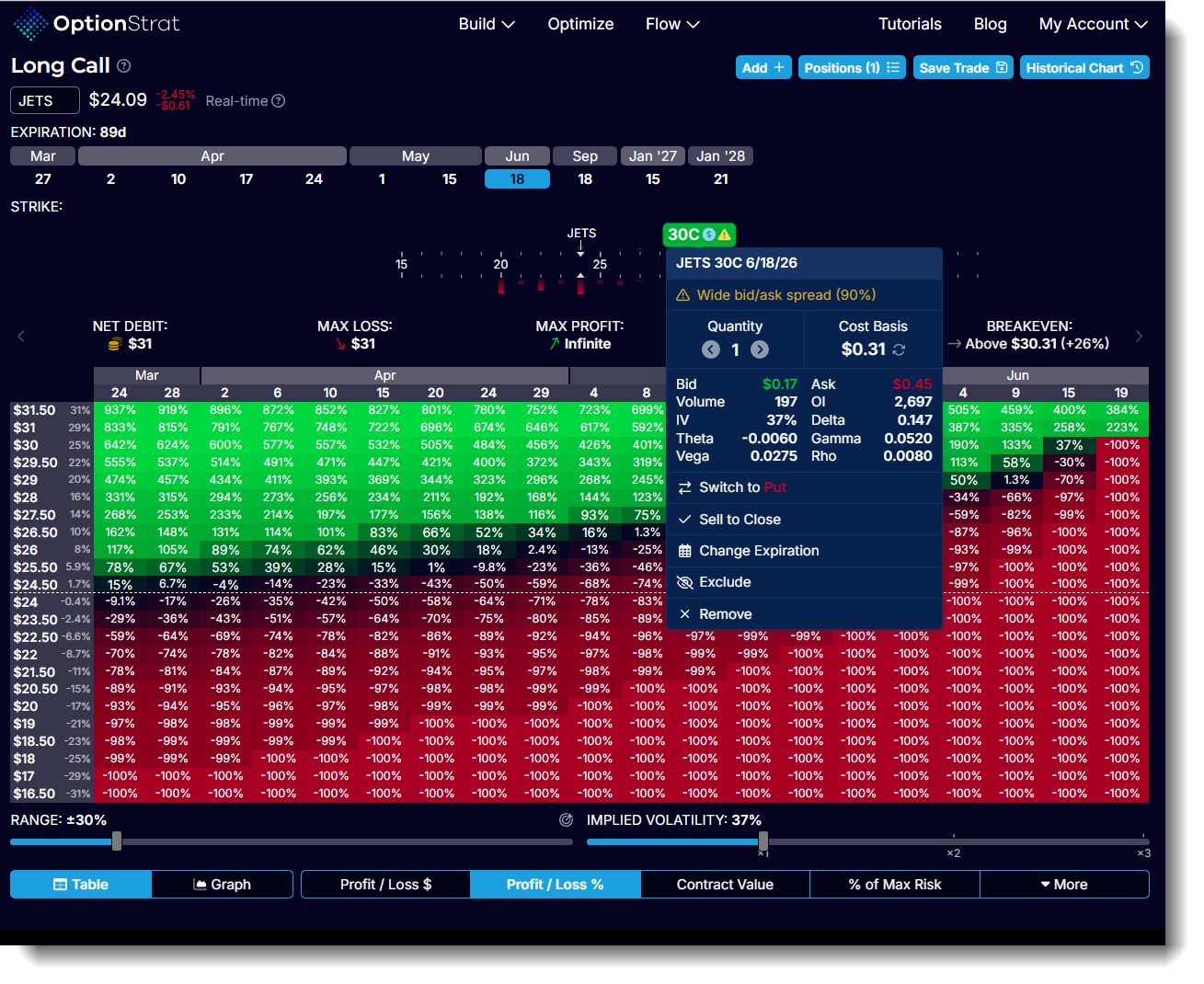Click the plus icon on Add button
This screenshot has width=1204, height=984.
[779, 67]
